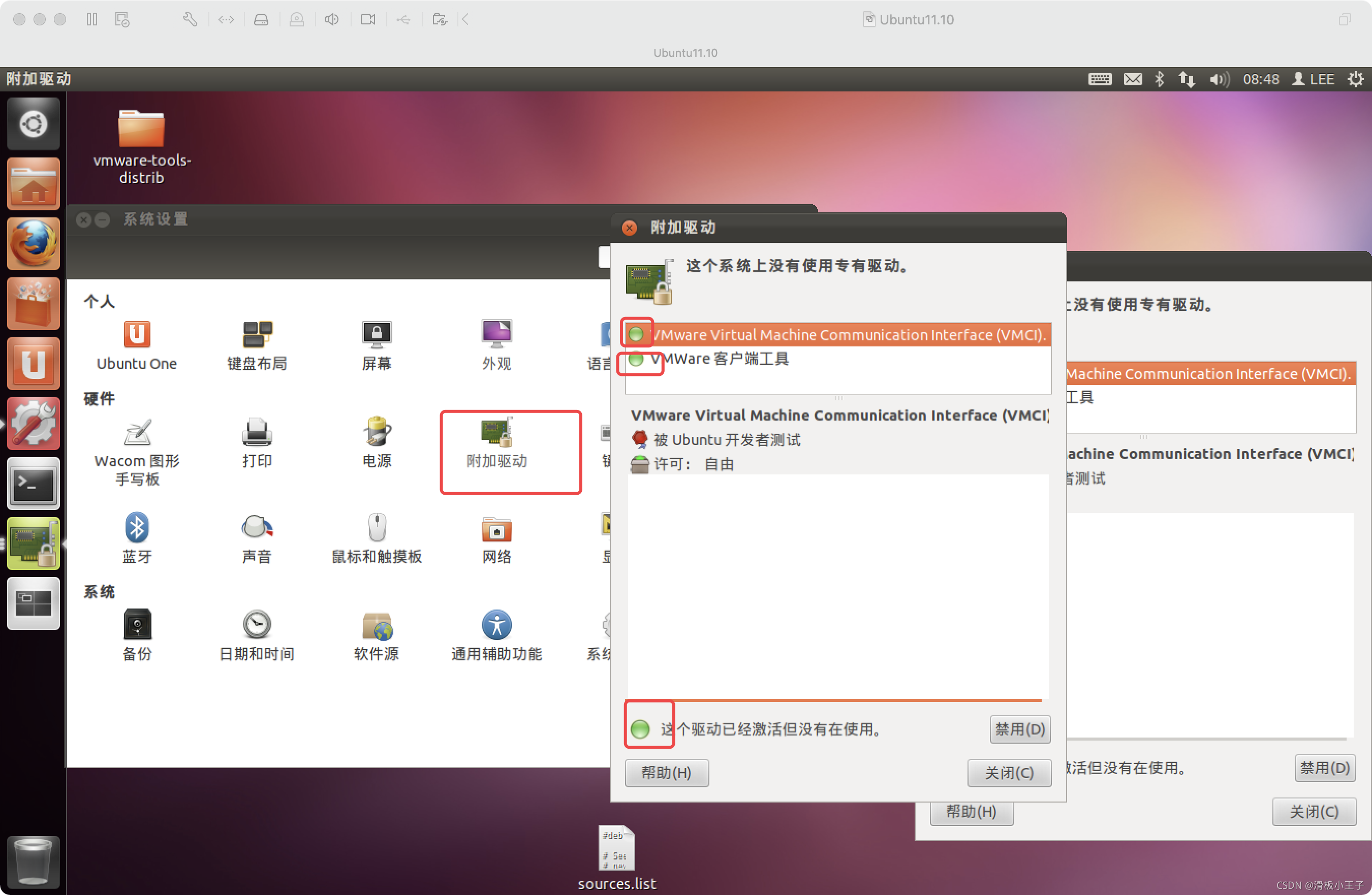
Task: Click the 附加驱动 app title in the top panel
Action: pyautogui.click(x=39, y=79)
